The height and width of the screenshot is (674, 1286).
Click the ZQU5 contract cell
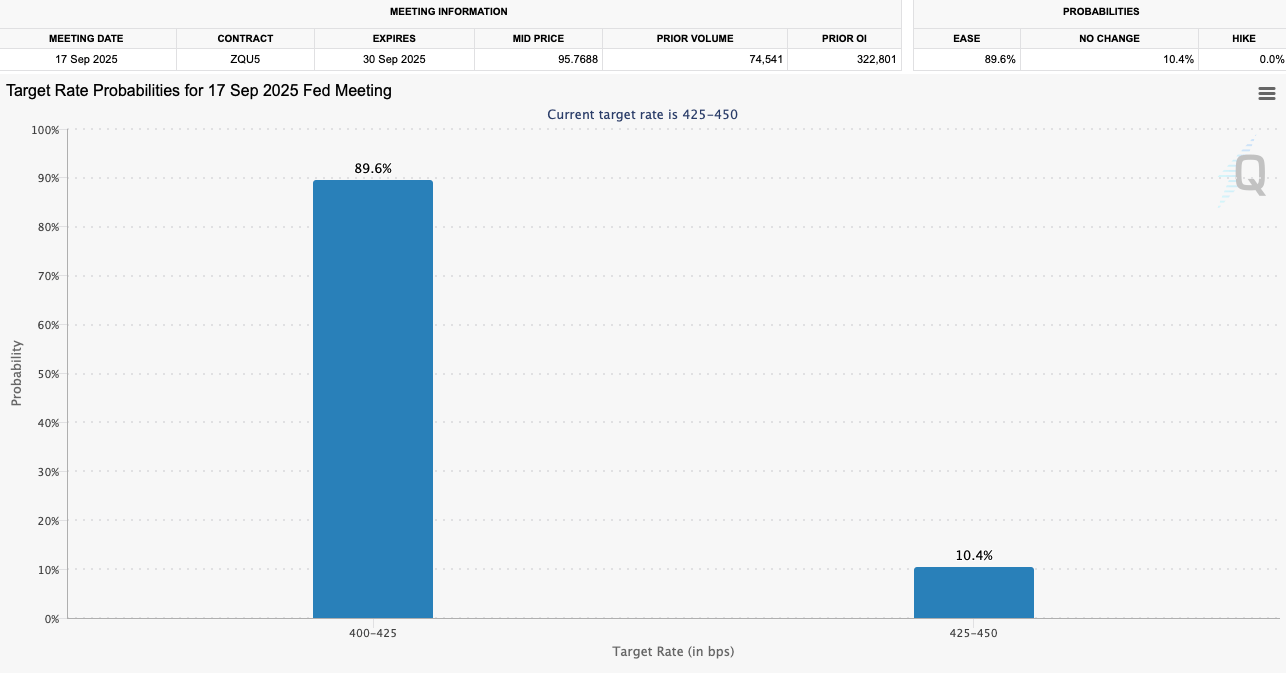(x=245, y=59)
